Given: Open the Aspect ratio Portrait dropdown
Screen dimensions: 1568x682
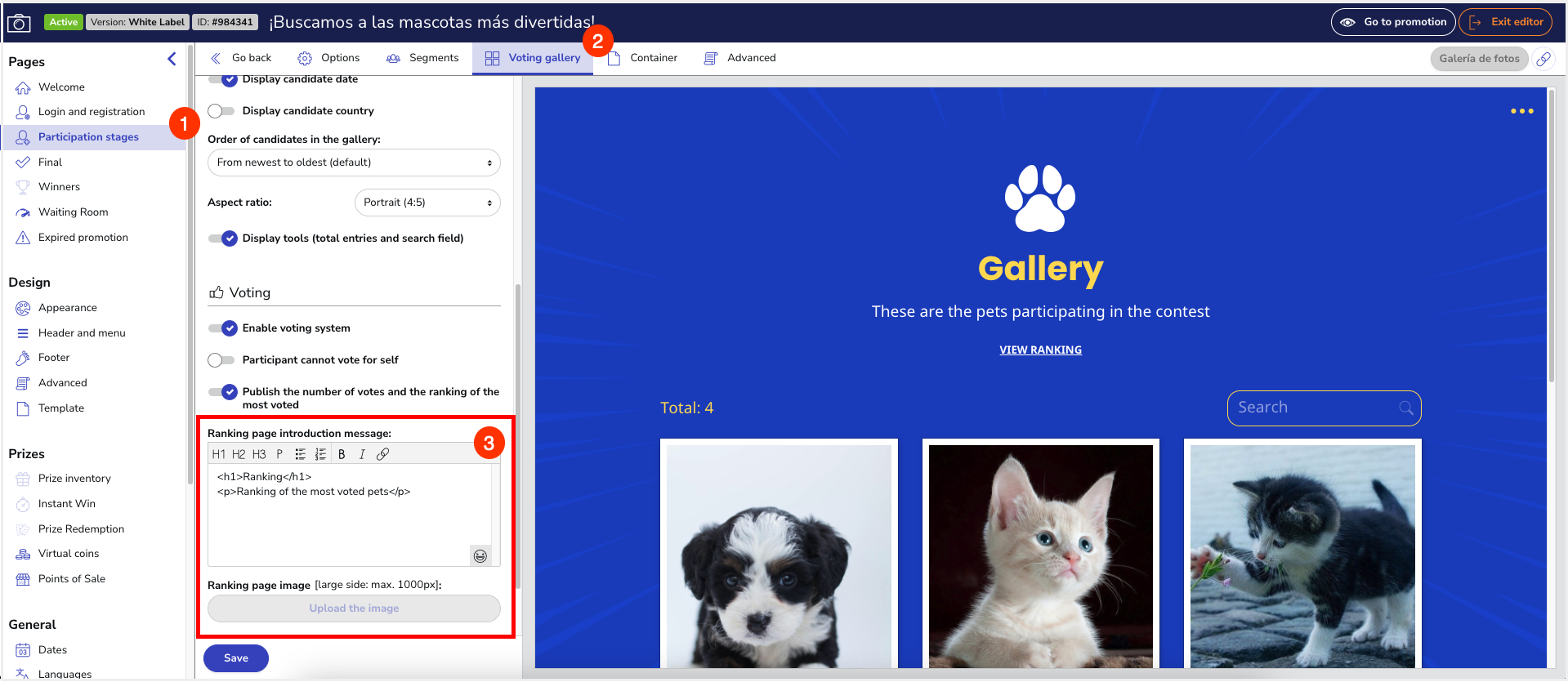Looking at the screenshot, I should pos(427,203).
